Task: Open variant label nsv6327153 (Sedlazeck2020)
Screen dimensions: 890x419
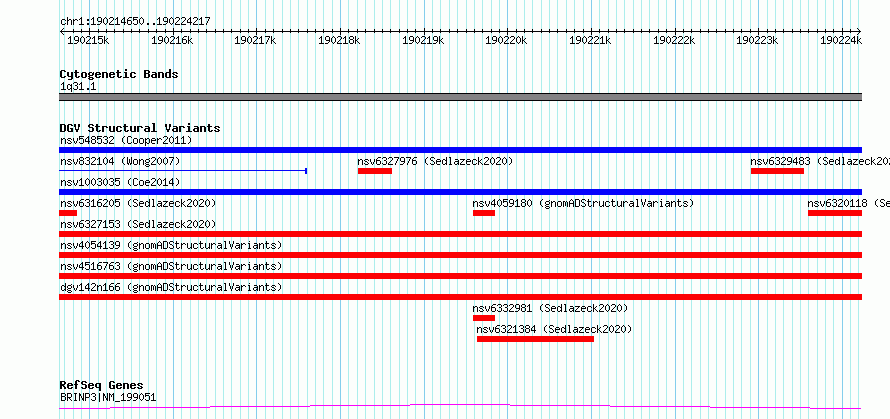Action: [x=138, y=224]
